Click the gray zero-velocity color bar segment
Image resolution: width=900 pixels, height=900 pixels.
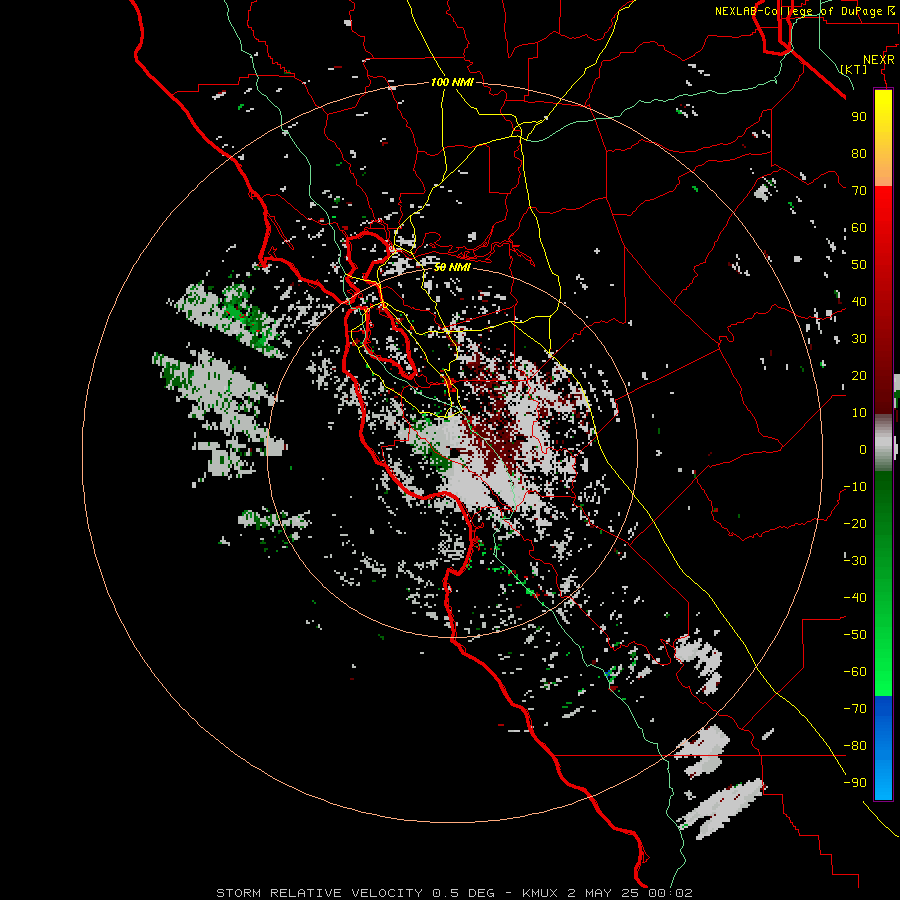point(883,443)
